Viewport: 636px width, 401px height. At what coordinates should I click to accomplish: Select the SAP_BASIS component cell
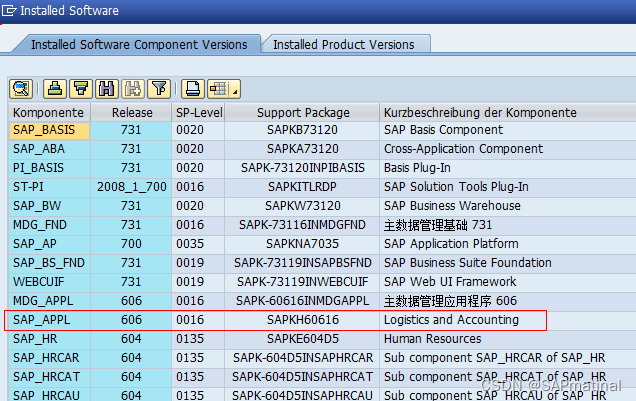(49, 130)
